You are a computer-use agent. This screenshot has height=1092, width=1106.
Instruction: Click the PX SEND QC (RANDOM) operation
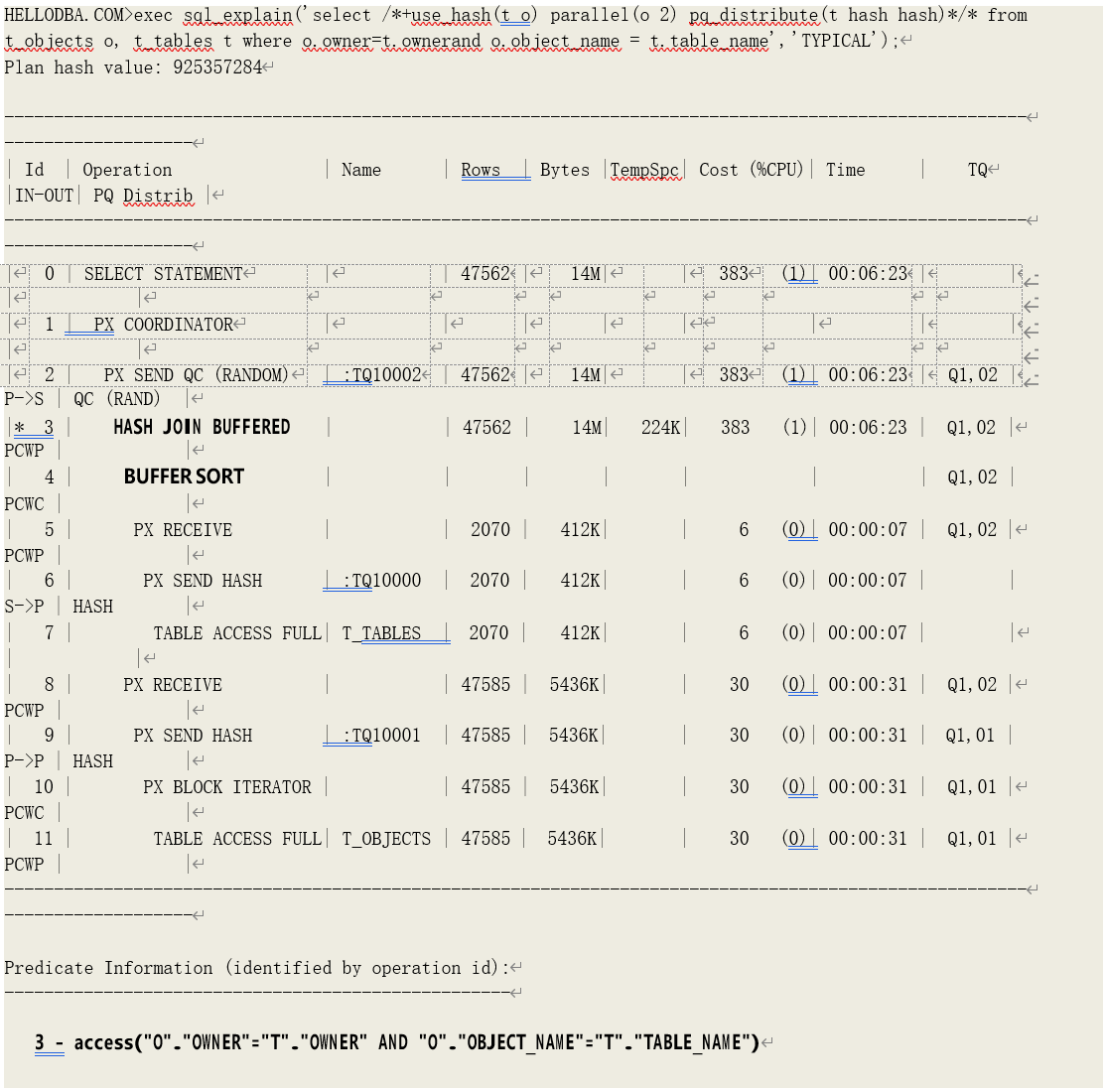coord(196,375)
